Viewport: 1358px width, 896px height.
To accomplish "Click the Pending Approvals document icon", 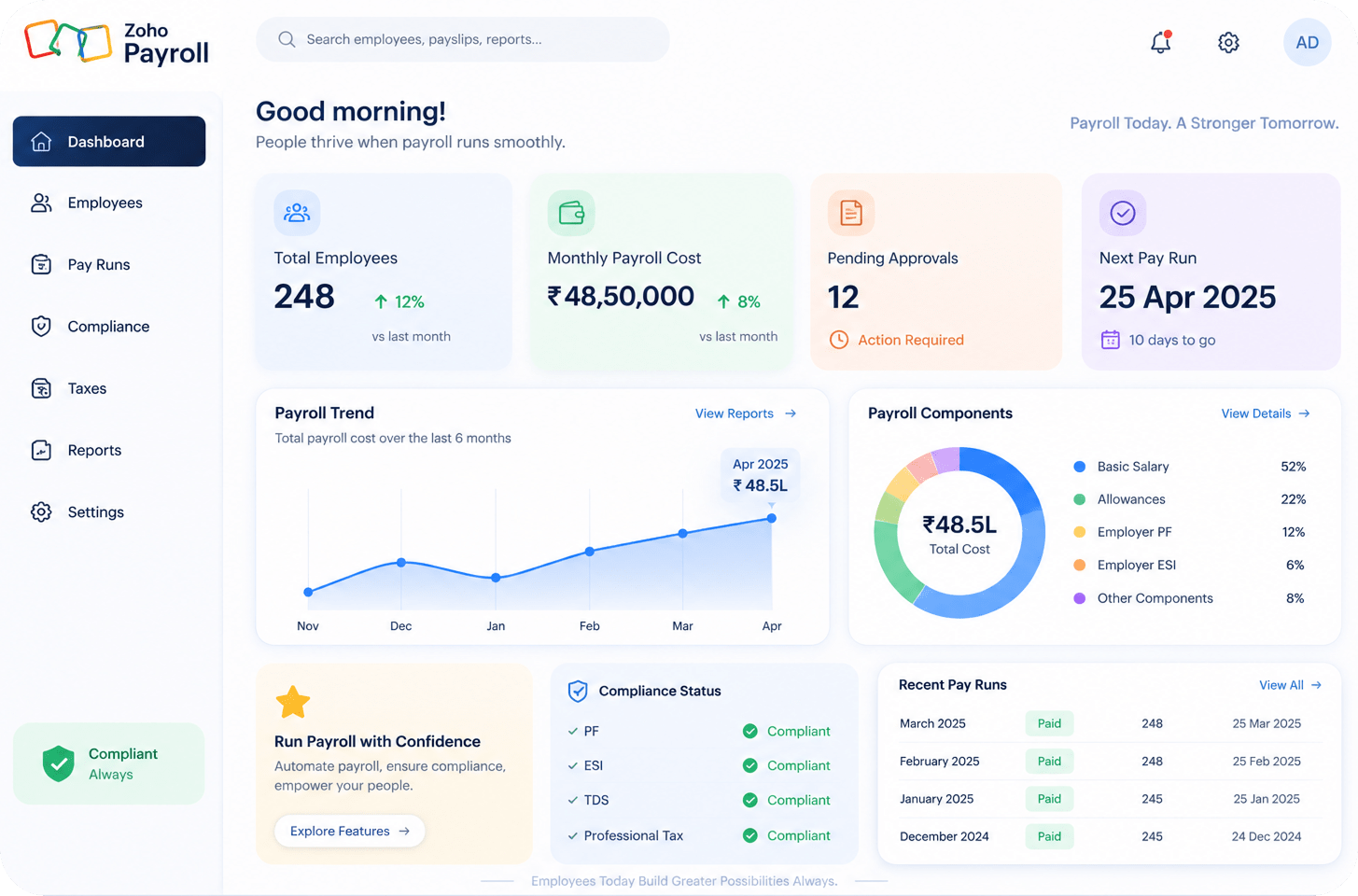I will tap(851, 213).
